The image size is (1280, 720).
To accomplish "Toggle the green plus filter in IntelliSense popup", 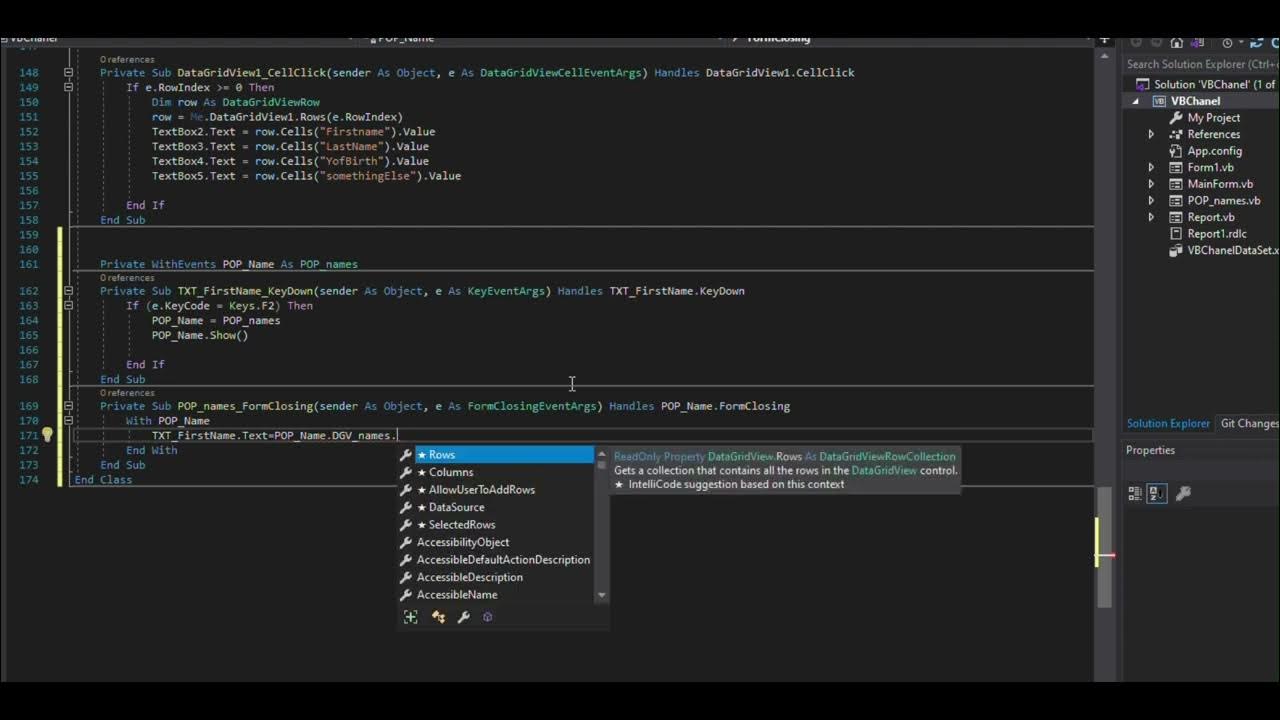I will pyautogui.click(x=411, y=617).
